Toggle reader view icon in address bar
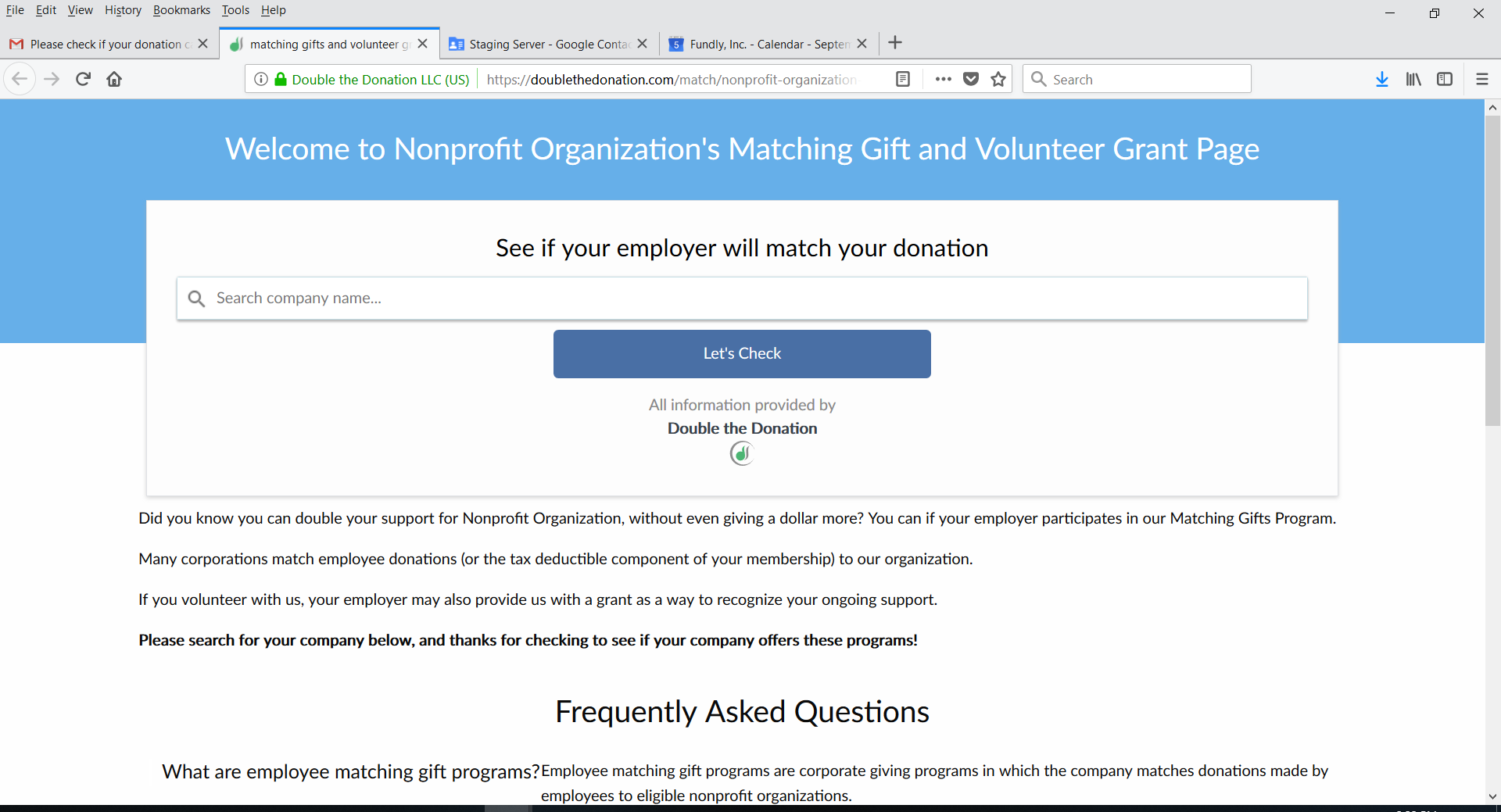 tap(903, 79)
